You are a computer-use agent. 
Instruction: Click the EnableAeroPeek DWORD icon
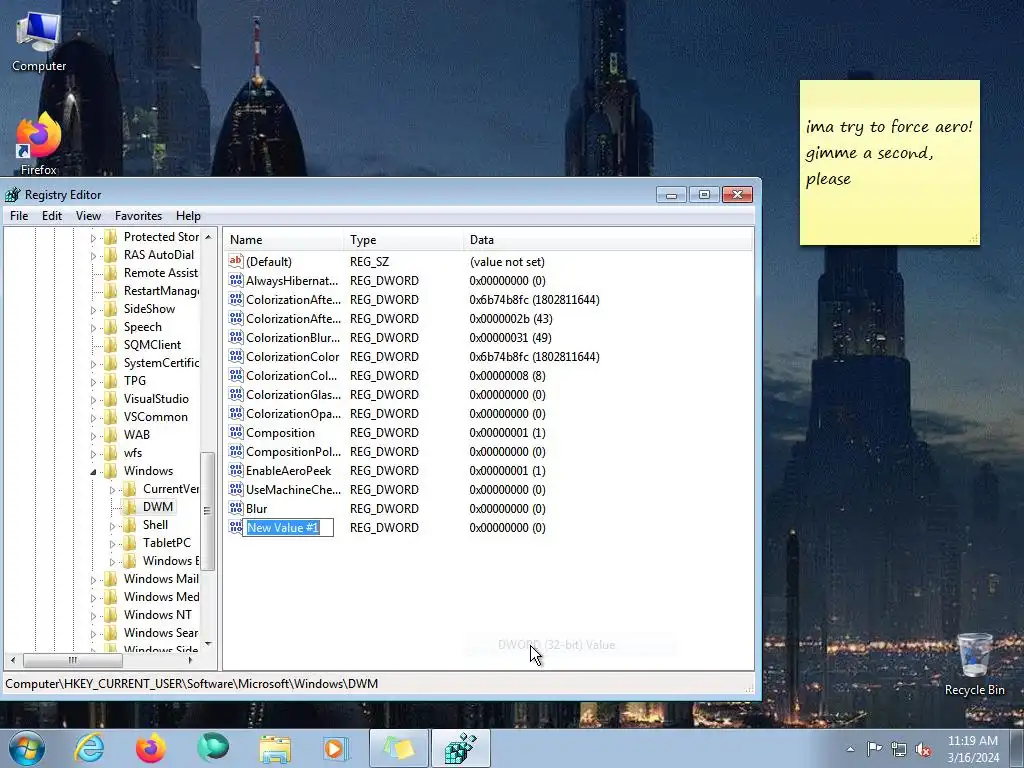tap(236, 470)
